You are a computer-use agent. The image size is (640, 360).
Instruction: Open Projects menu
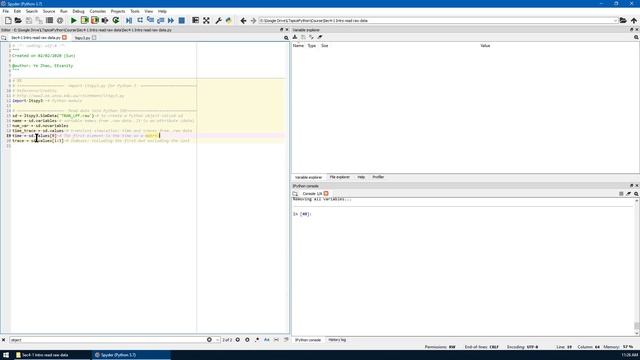click(x=118, y=11)
